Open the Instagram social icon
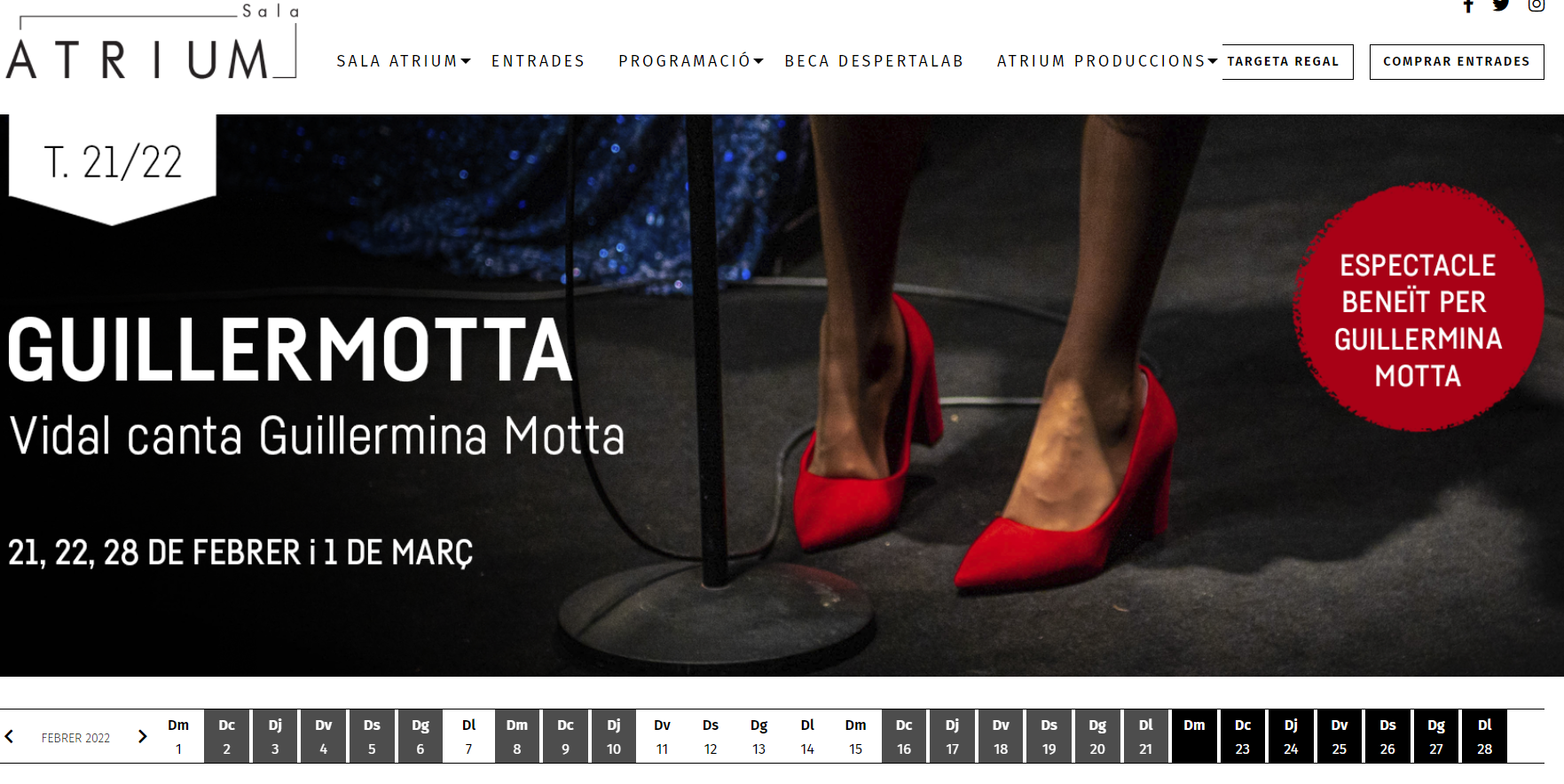Image resolution: width=1564 pixels, height=784 pixels. pyautogui.click(x=1536, y=5)
